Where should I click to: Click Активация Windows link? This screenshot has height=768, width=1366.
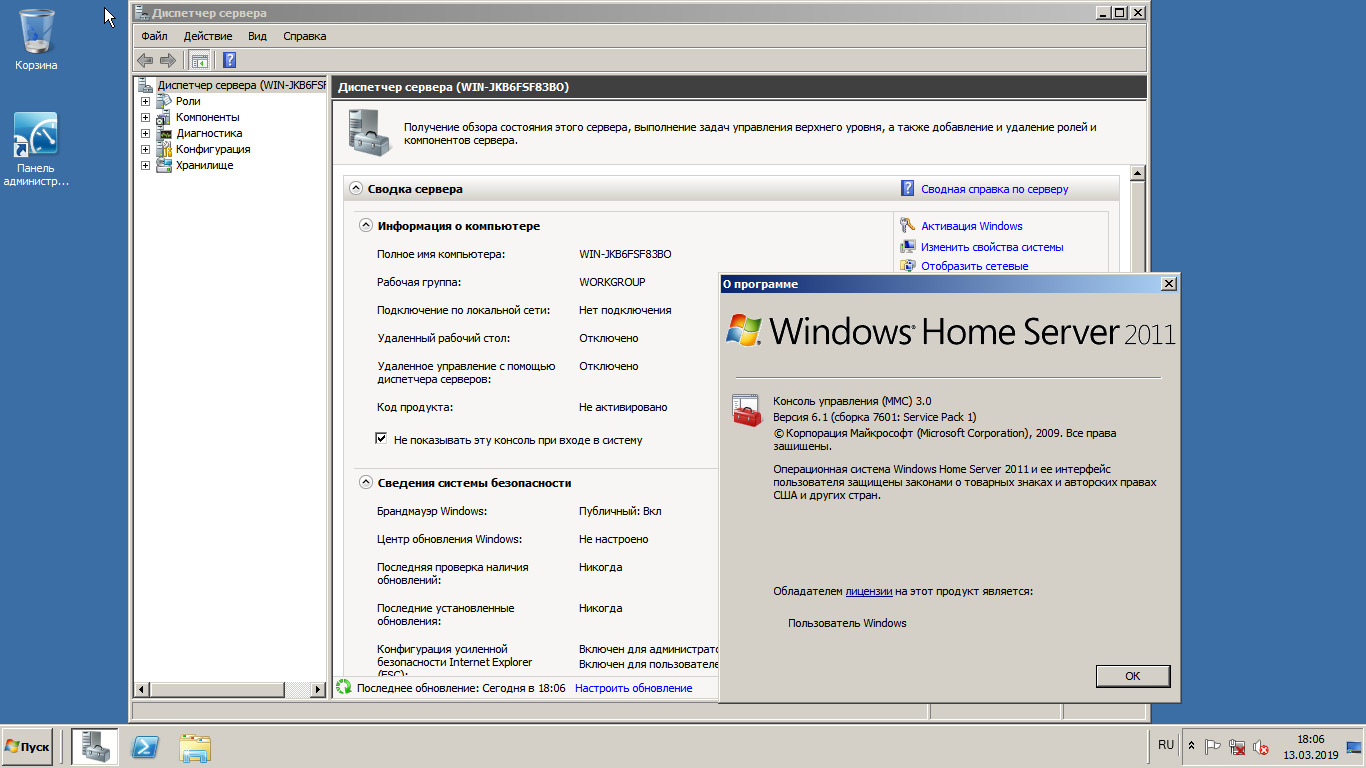point(972,226)
